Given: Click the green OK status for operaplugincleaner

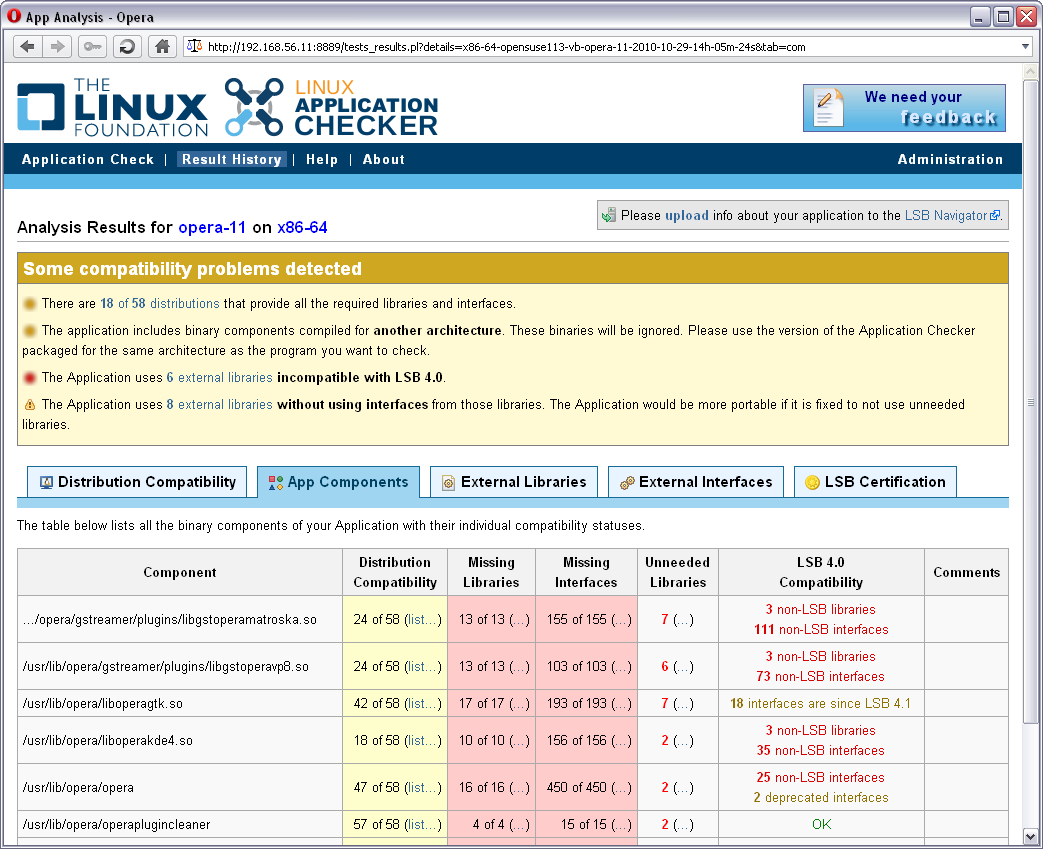Looking at the screenshot, I should 821,824.
